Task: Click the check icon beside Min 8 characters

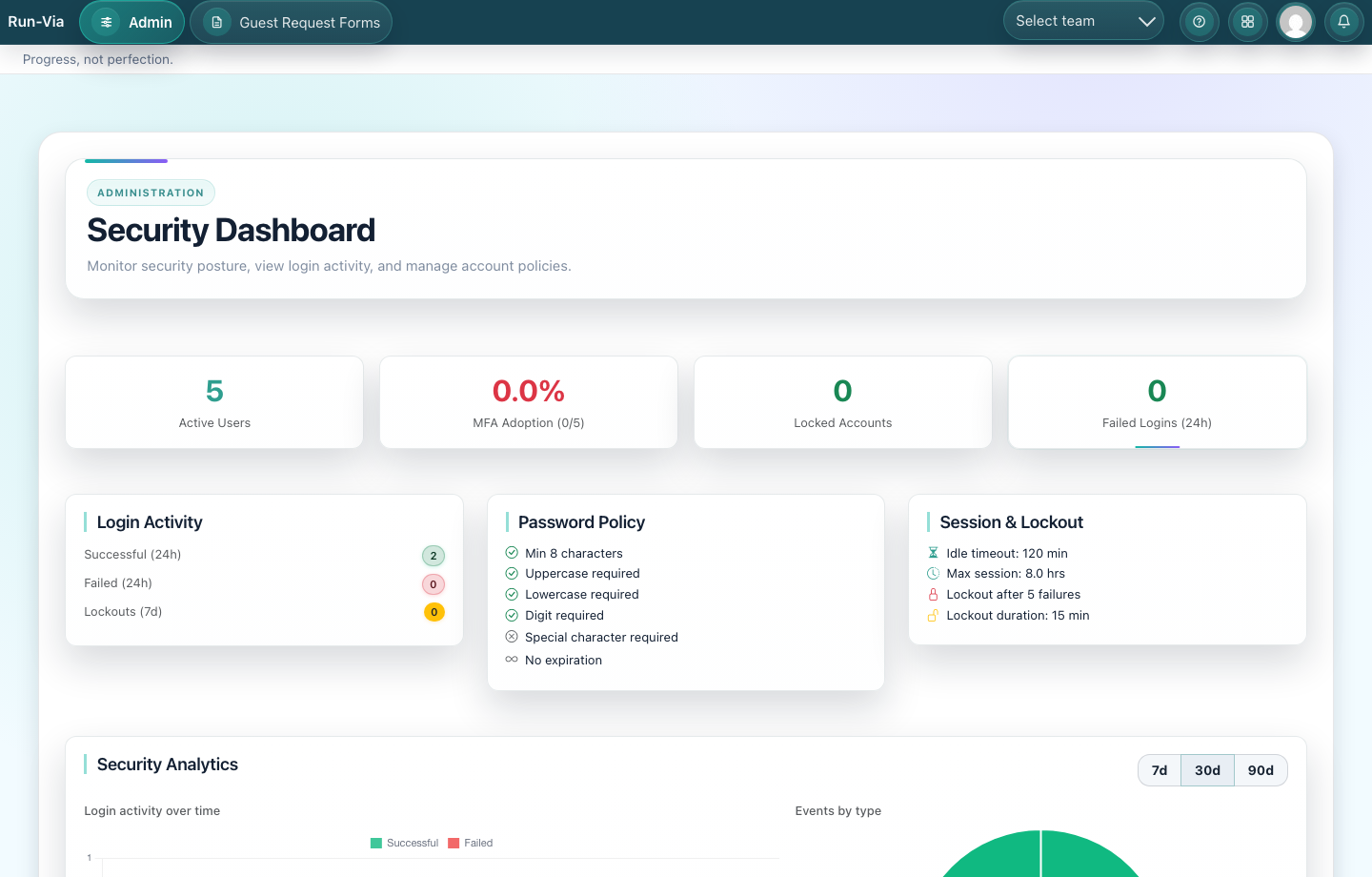Action: (x=512, y=552)
